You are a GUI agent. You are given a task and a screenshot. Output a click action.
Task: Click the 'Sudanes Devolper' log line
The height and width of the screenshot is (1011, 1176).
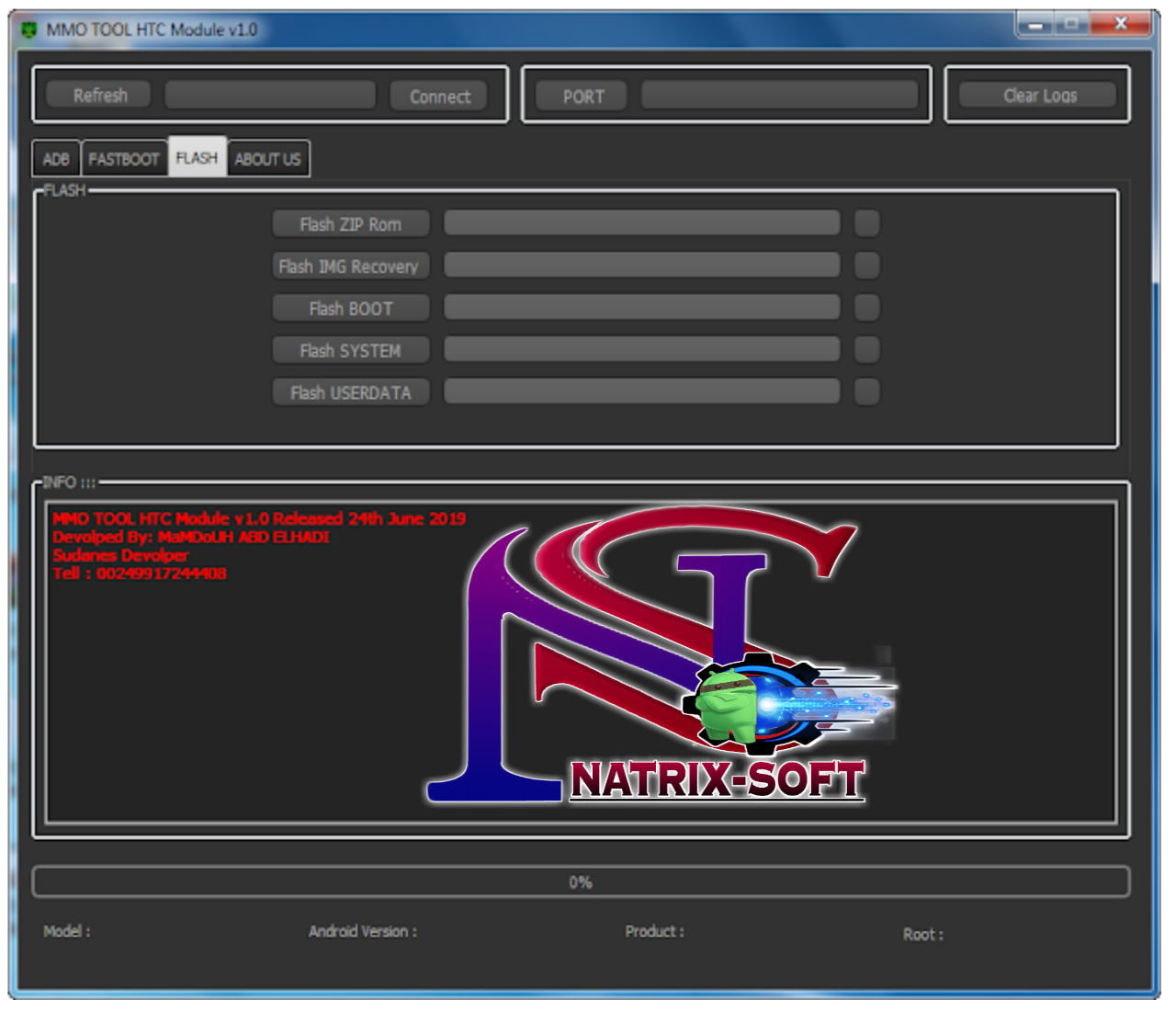tap(120, 555)
